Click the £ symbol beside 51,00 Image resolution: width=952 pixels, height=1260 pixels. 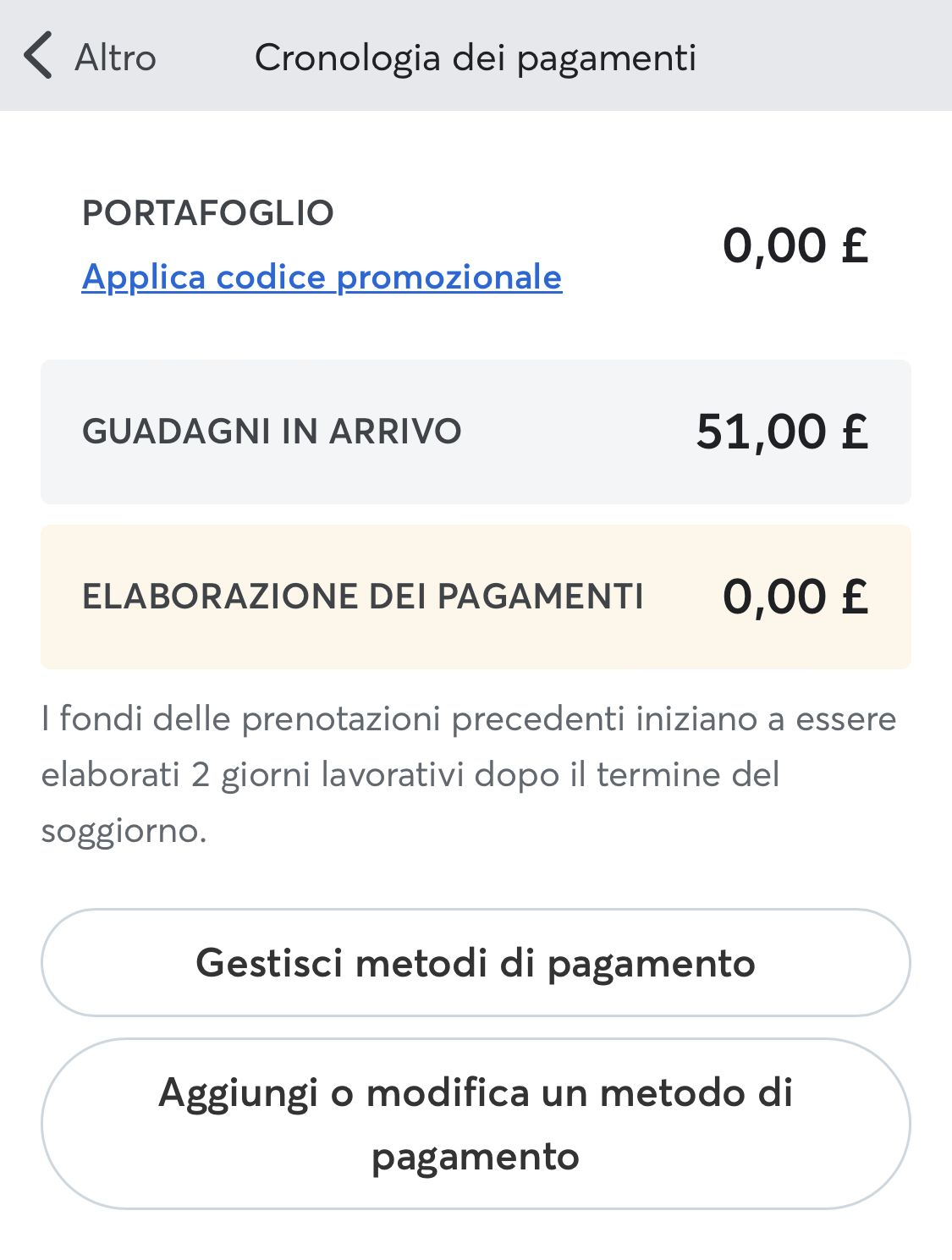[x=855, y=431]
